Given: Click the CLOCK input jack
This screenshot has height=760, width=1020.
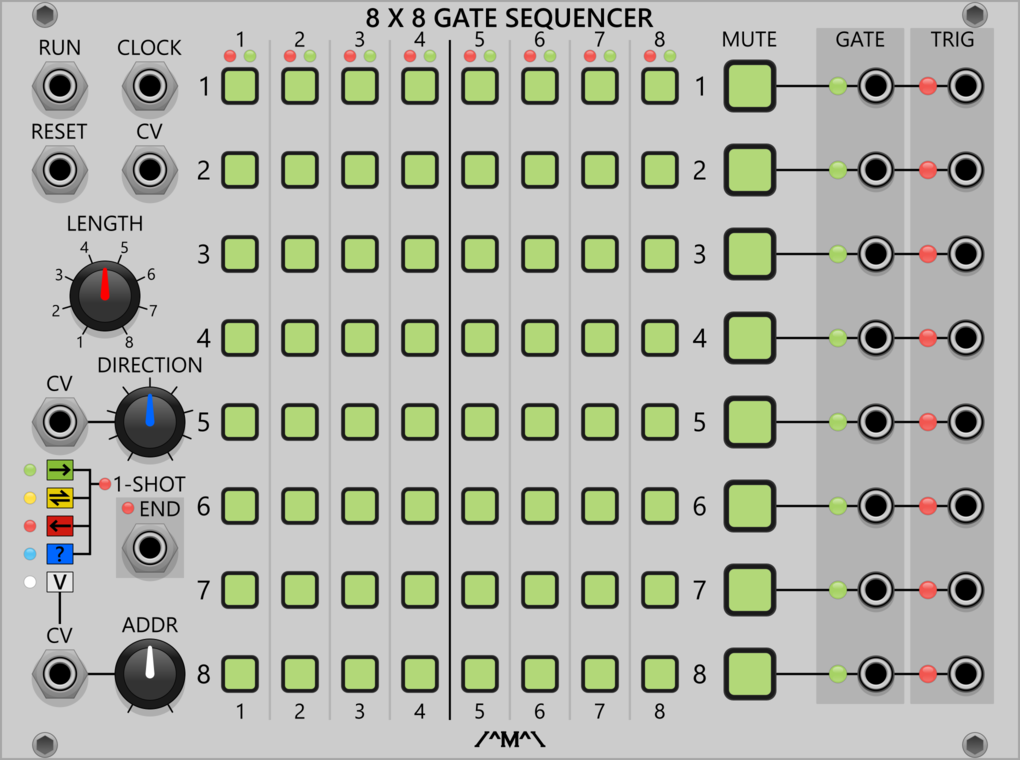Looking at the screenshot, I should coord(149,86).
